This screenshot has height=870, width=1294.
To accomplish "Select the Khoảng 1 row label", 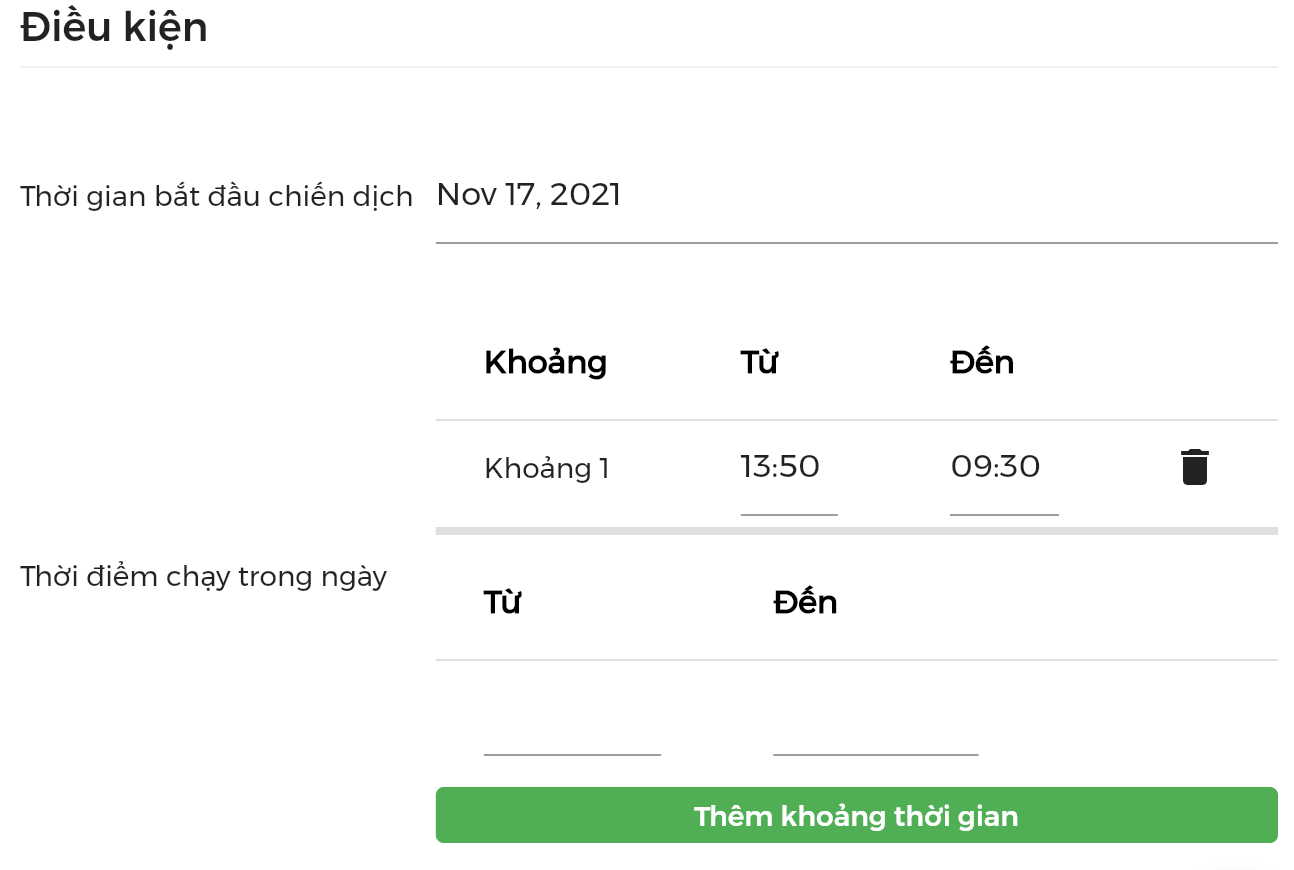I will 547,469.
